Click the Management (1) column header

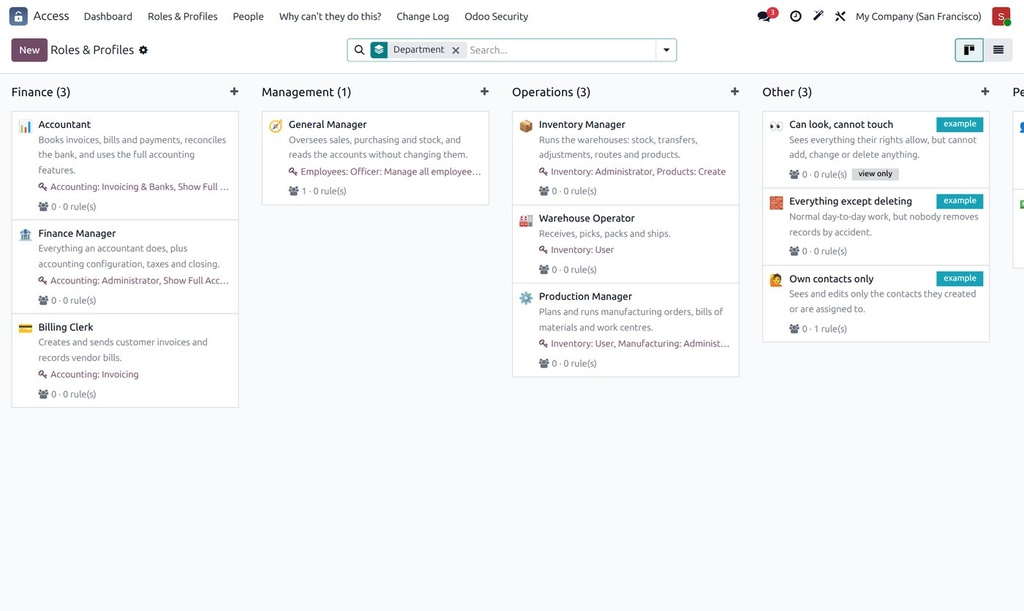[306, 92]
